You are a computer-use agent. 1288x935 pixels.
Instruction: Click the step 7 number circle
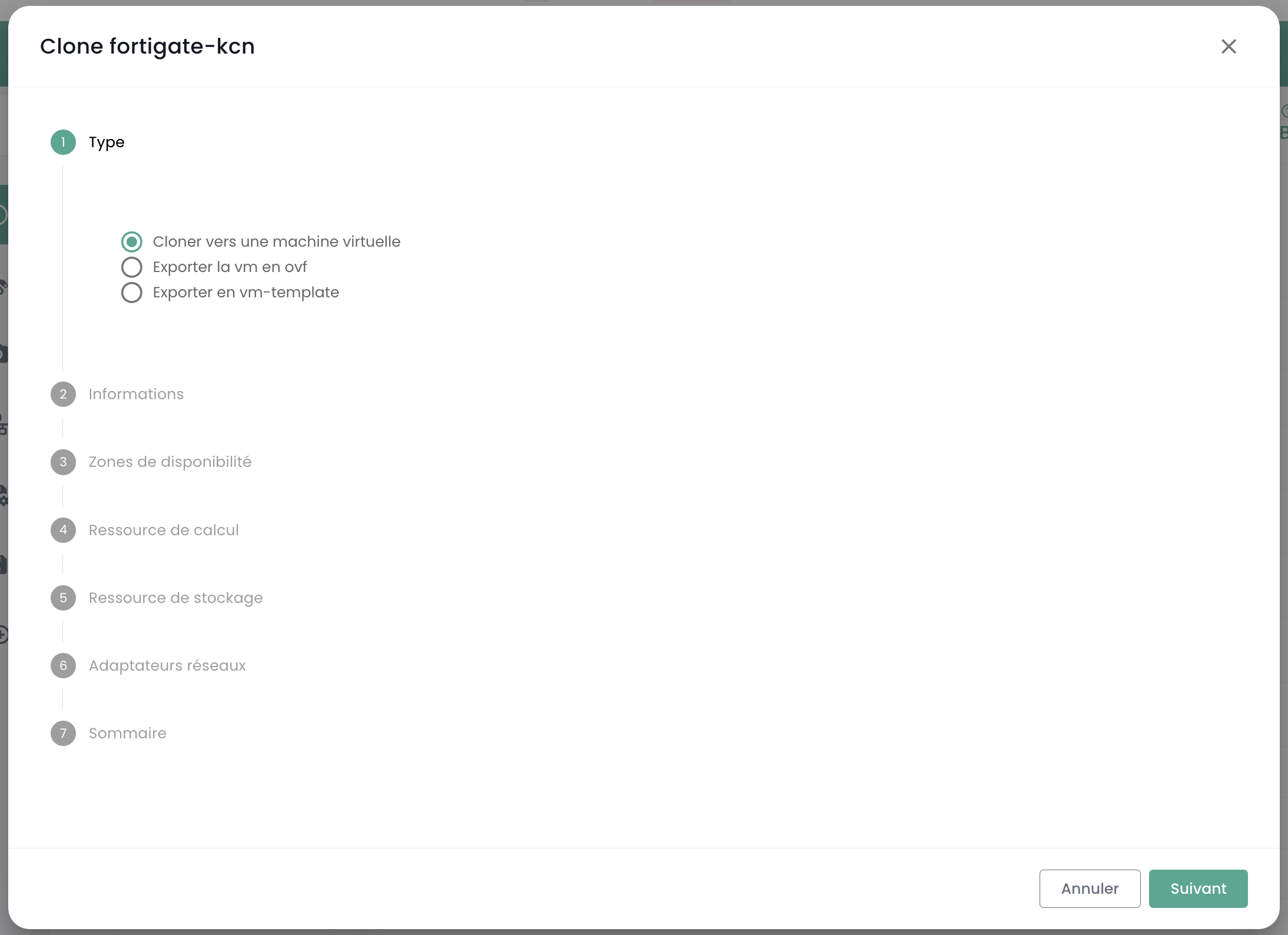63,734
